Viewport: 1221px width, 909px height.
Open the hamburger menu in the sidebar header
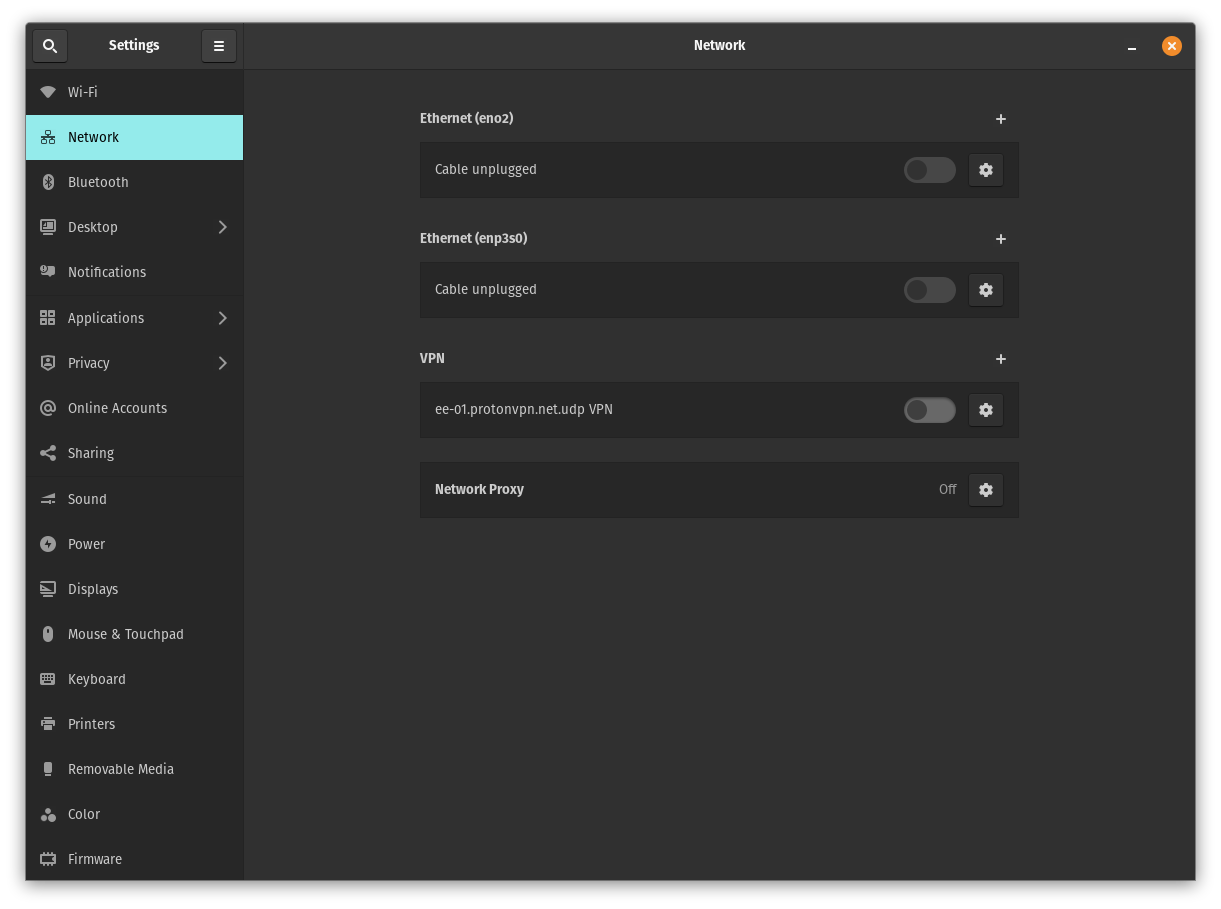coord(219,45)
